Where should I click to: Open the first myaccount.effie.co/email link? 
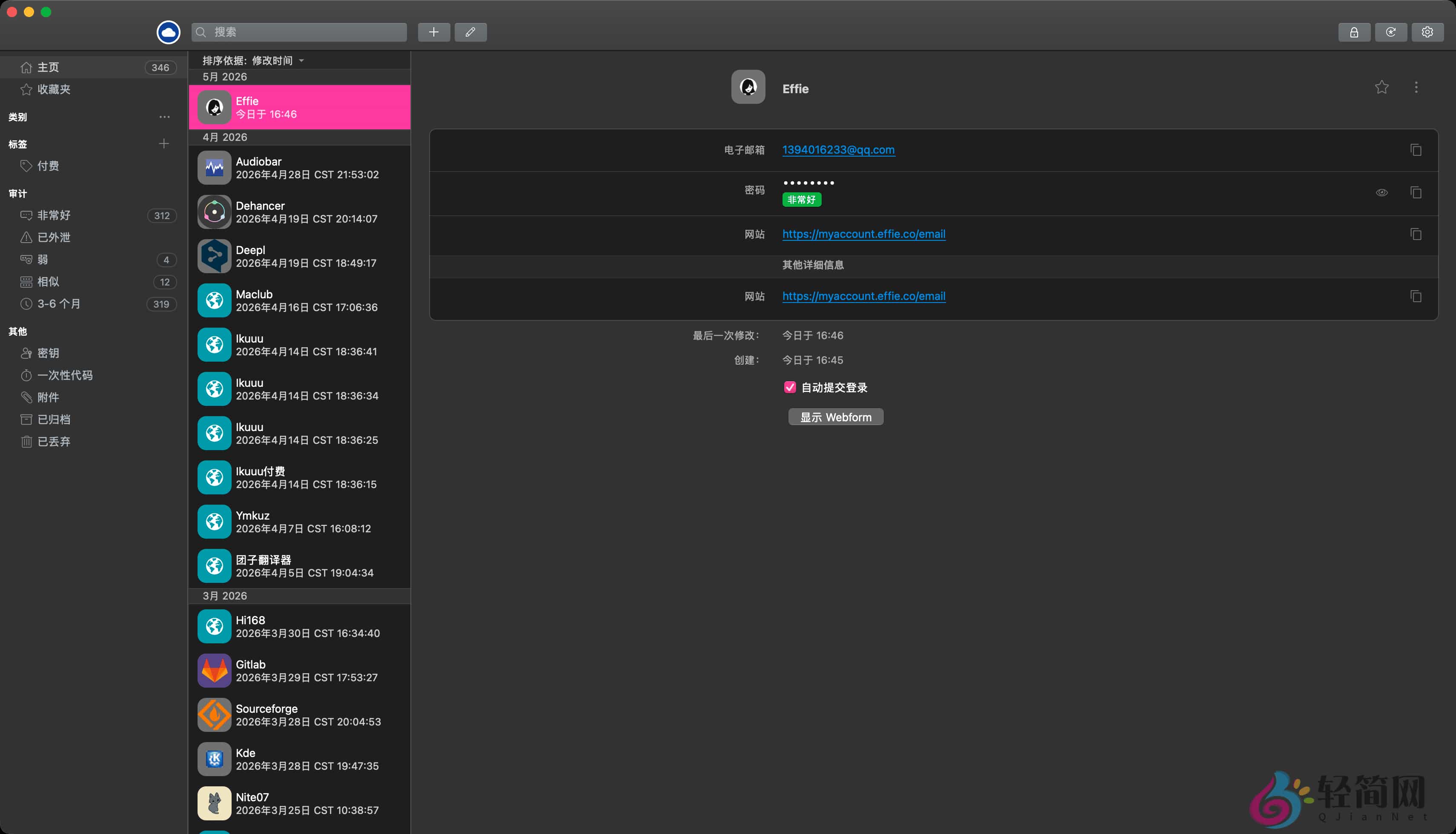click(x=863, y=234)
